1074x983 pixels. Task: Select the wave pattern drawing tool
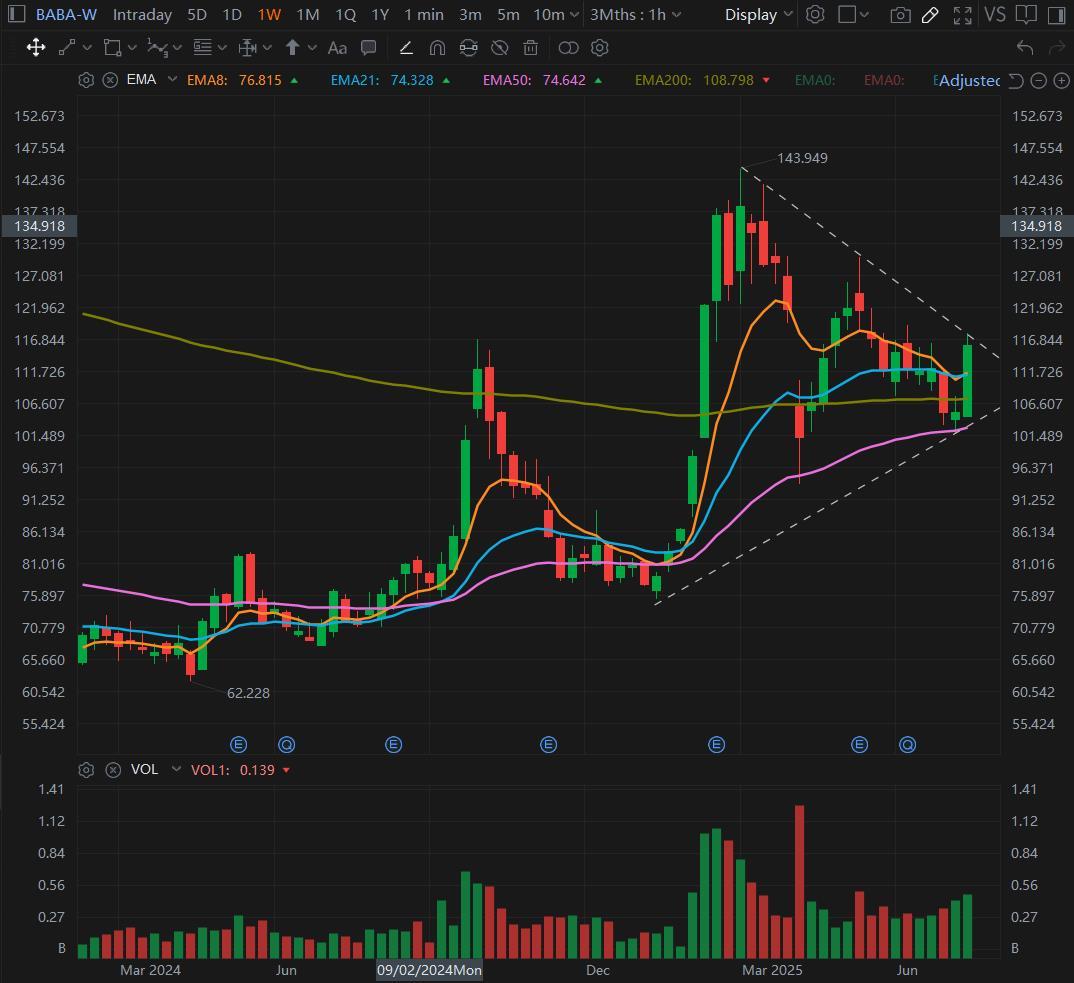tap(158, 48)
